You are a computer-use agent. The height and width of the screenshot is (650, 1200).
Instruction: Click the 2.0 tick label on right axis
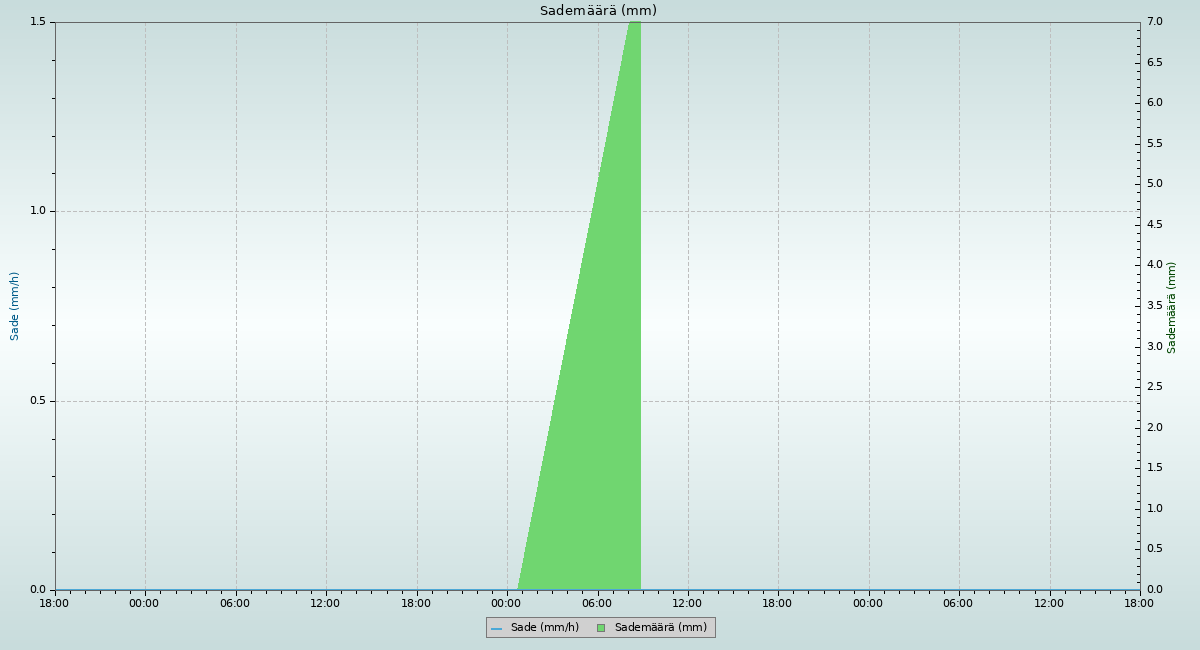point(1154,428)
